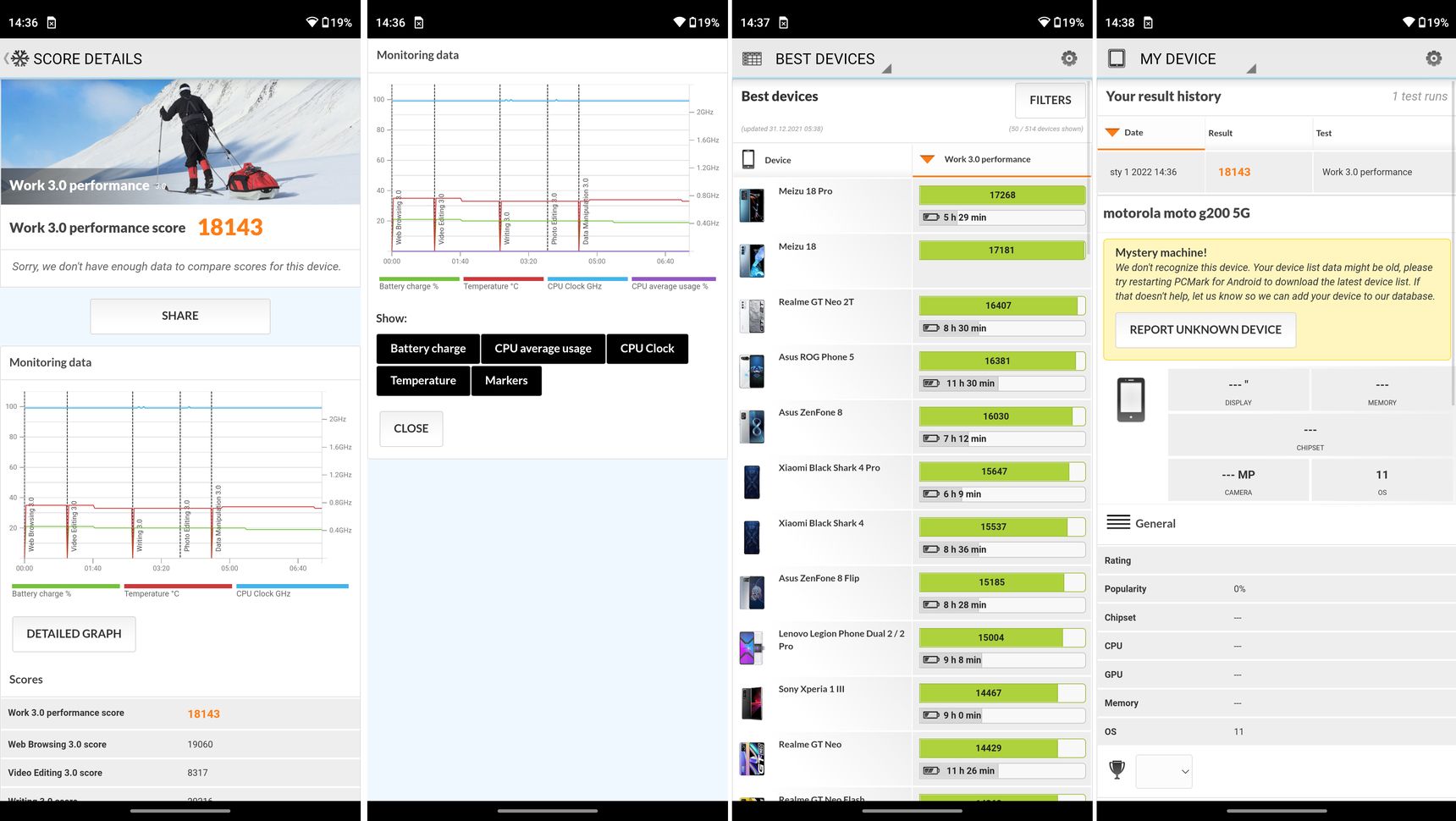1456x821 pixels.
Task: Open FILTERS in Best devices
Action: click(1051, 100)
